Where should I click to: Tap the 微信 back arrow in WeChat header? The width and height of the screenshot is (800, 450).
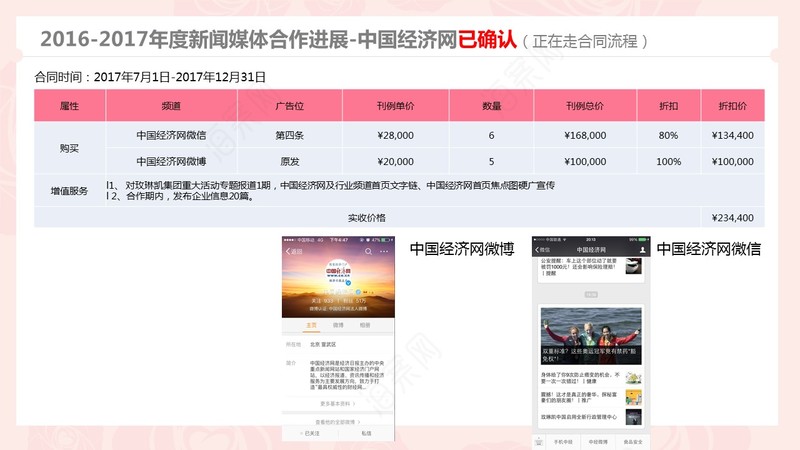[542, 249]
